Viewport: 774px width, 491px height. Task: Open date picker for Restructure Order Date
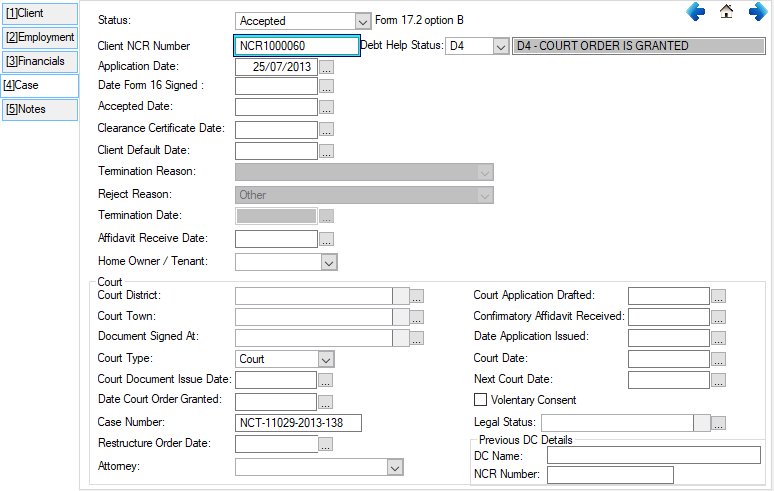[x=326, y=445]
